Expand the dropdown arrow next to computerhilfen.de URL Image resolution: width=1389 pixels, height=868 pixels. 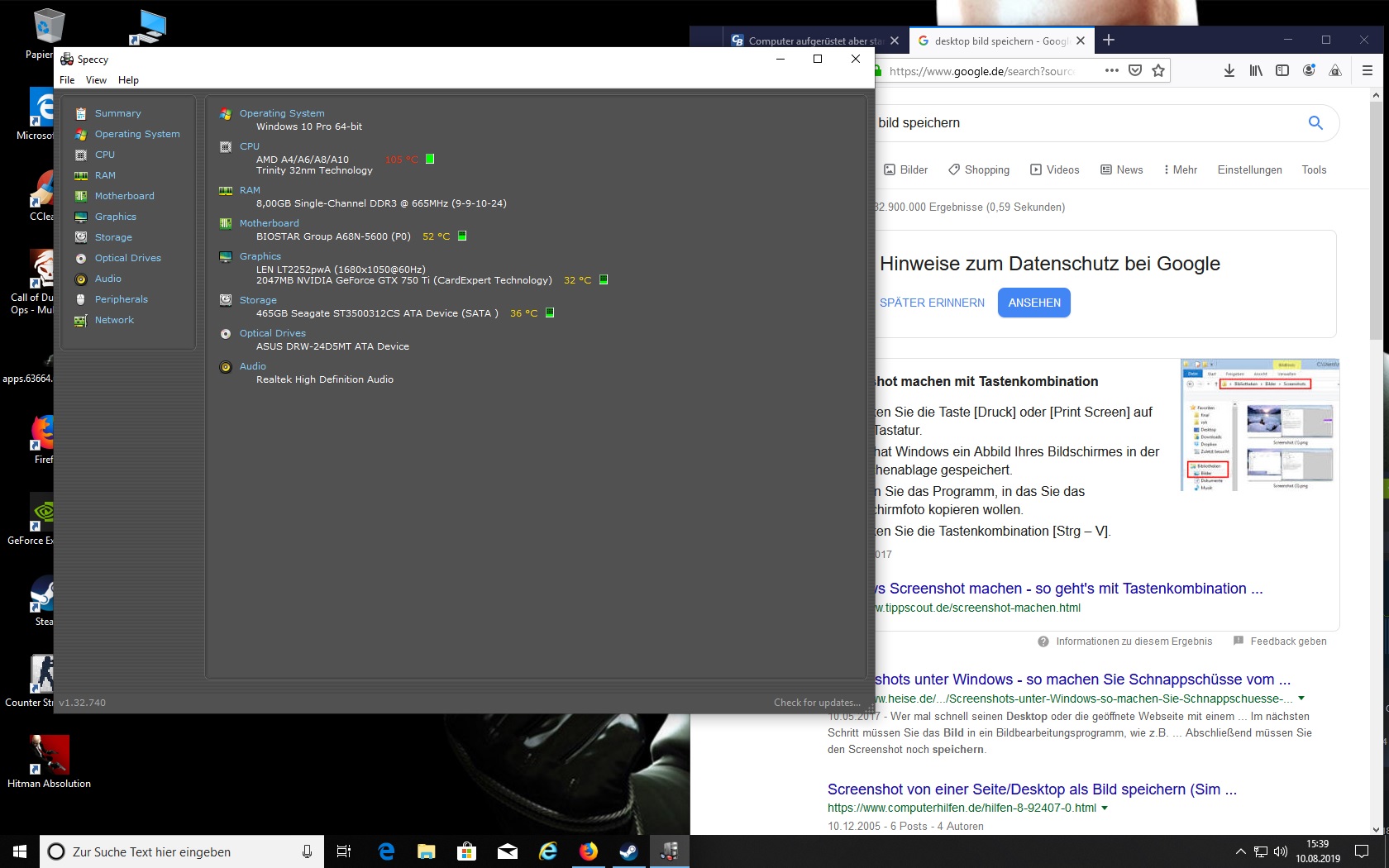point(1105,808)
